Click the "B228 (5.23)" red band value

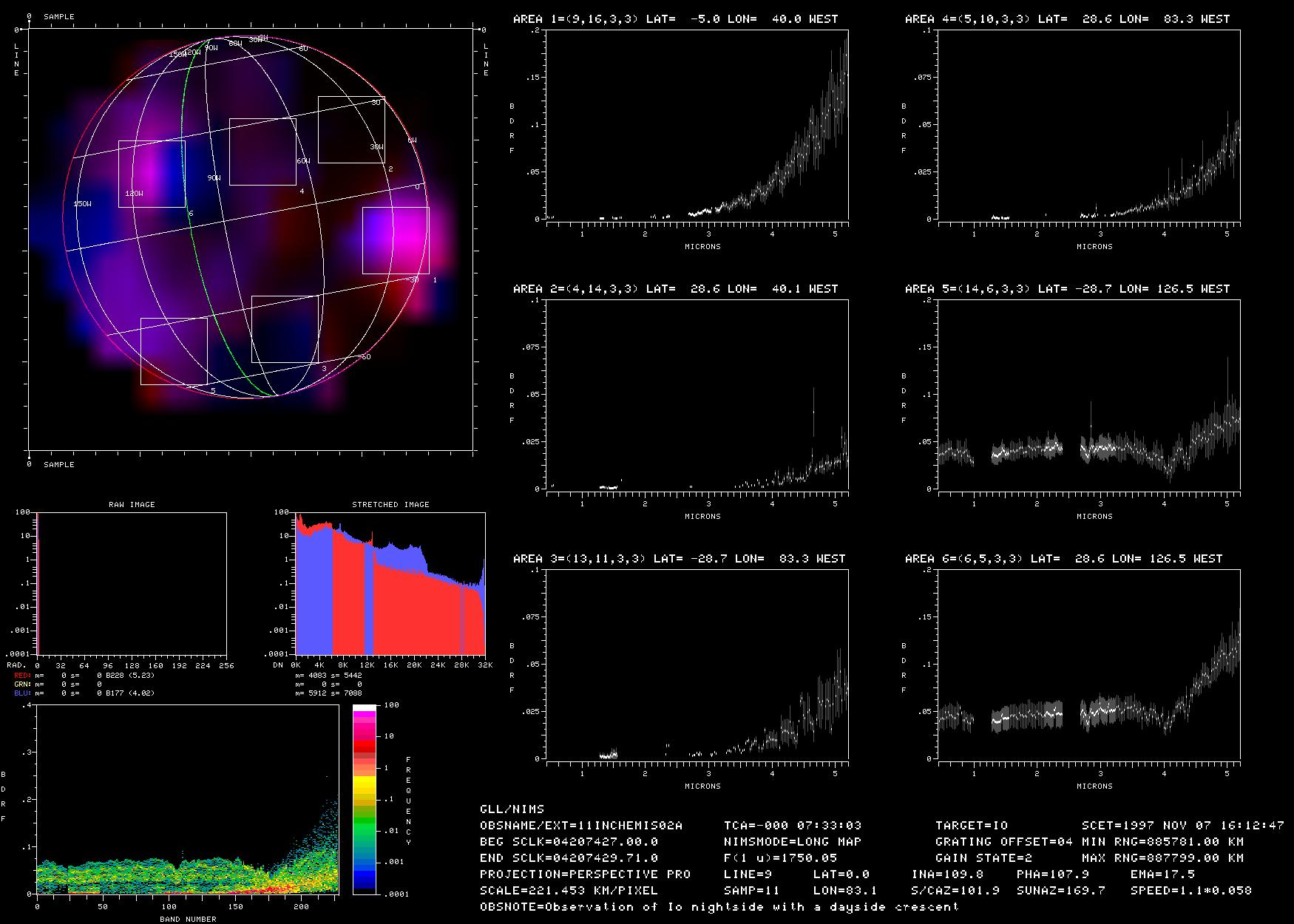(129, 676)
